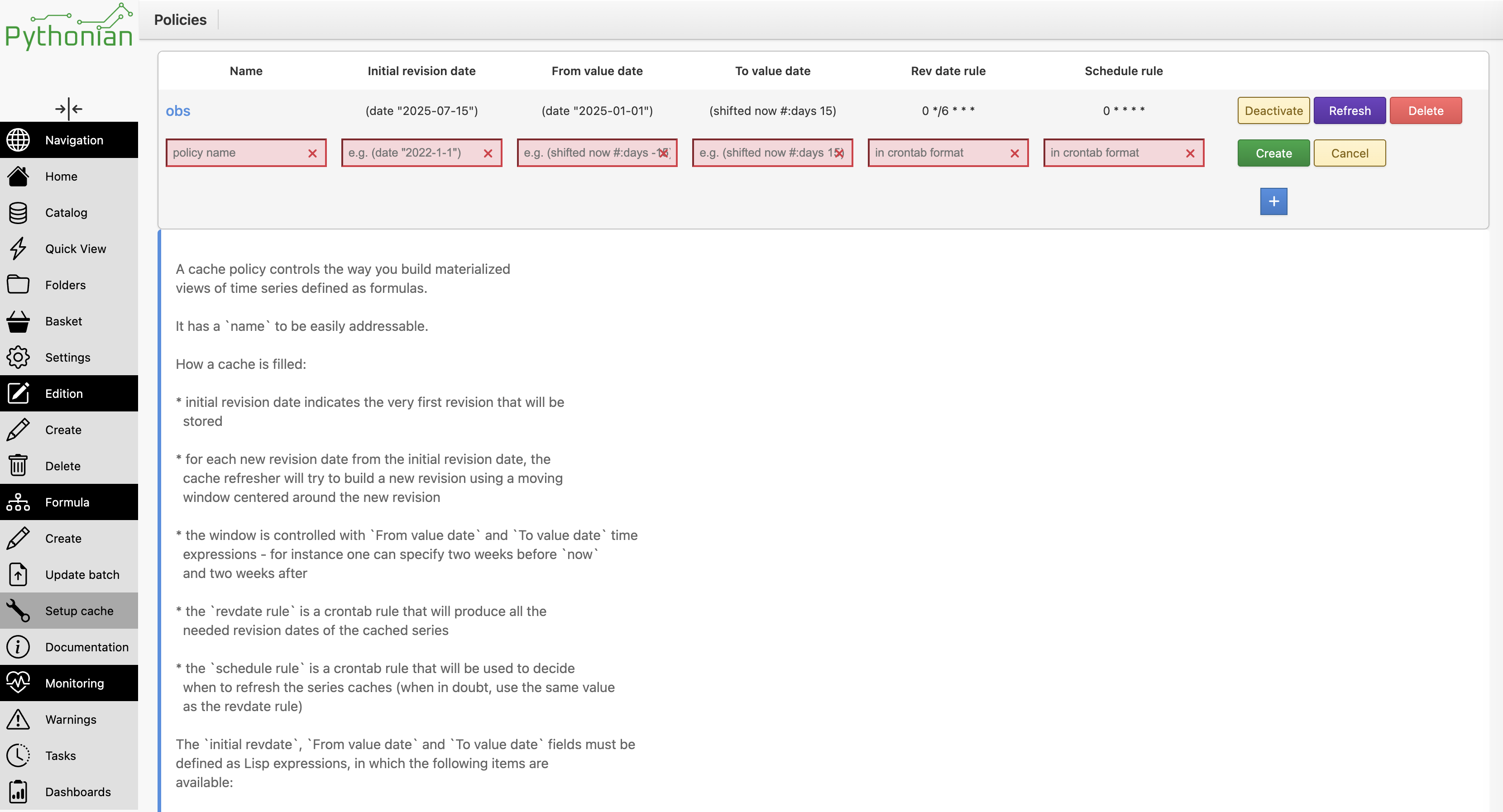Click the Dashboards chart icon
Image resolution: width=1503 pixels, height=812 pixels.
[18, 791]
